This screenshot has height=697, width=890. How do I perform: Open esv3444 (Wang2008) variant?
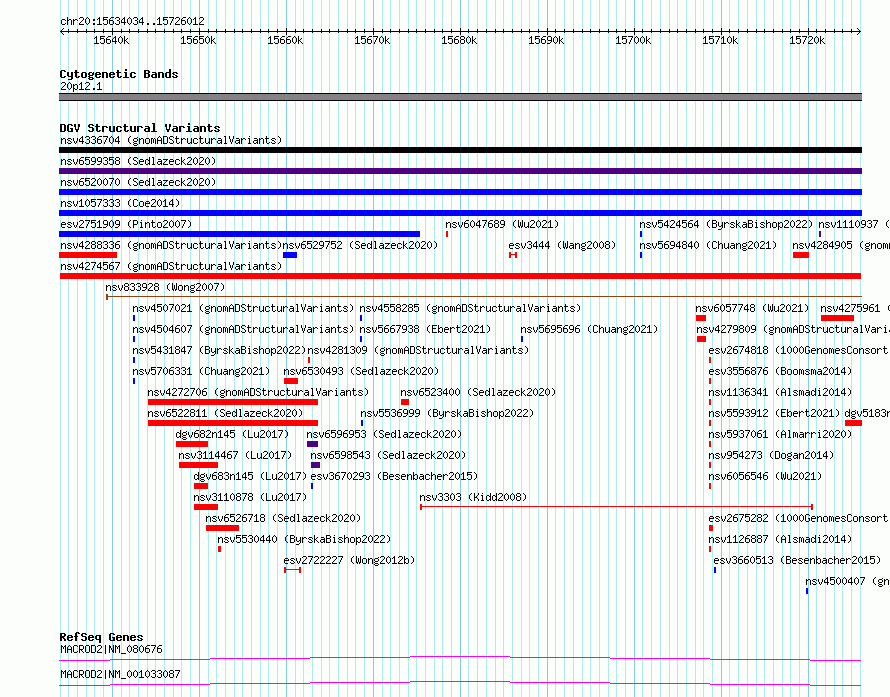(x=562, y=245)
